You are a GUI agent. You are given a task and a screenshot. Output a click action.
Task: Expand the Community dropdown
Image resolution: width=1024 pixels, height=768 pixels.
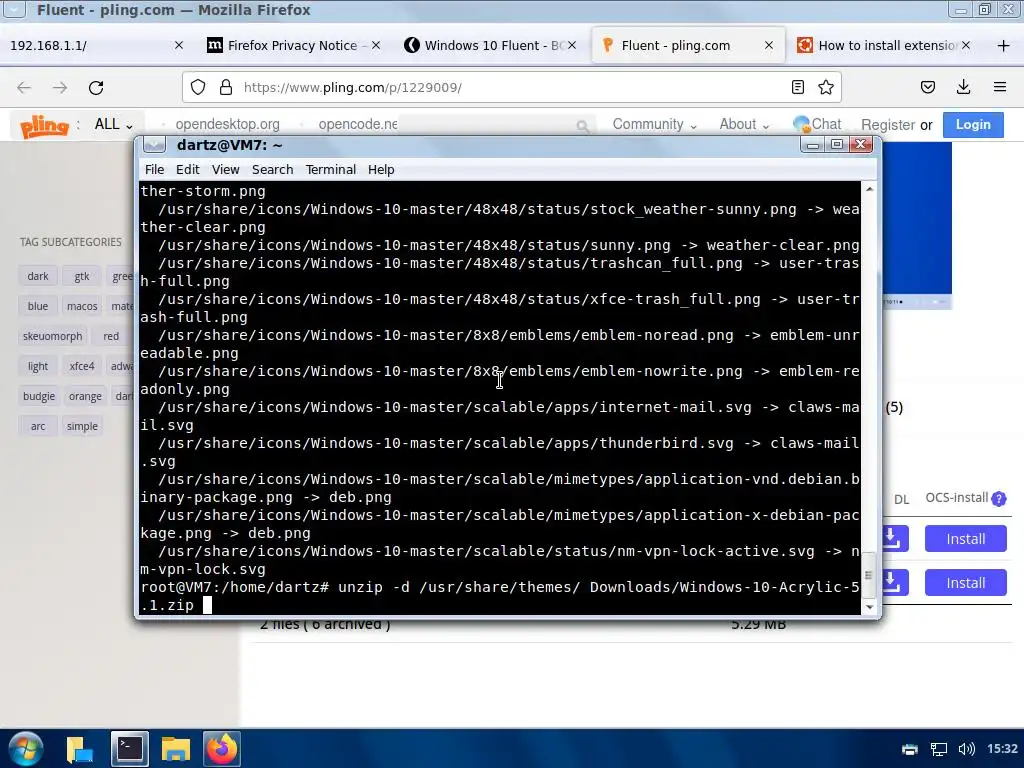tap(654, 125)
